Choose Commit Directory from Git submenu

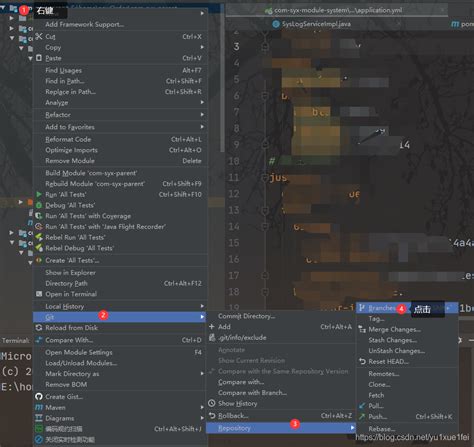pos(246,316)
